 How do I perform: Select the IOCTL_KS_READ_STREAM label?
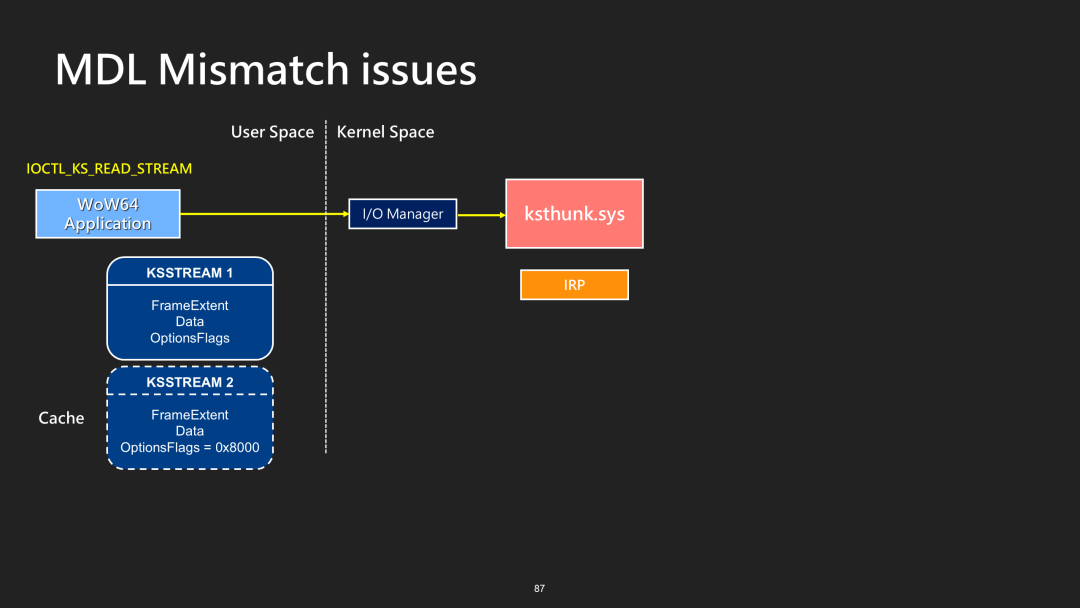tap(109, 169)
